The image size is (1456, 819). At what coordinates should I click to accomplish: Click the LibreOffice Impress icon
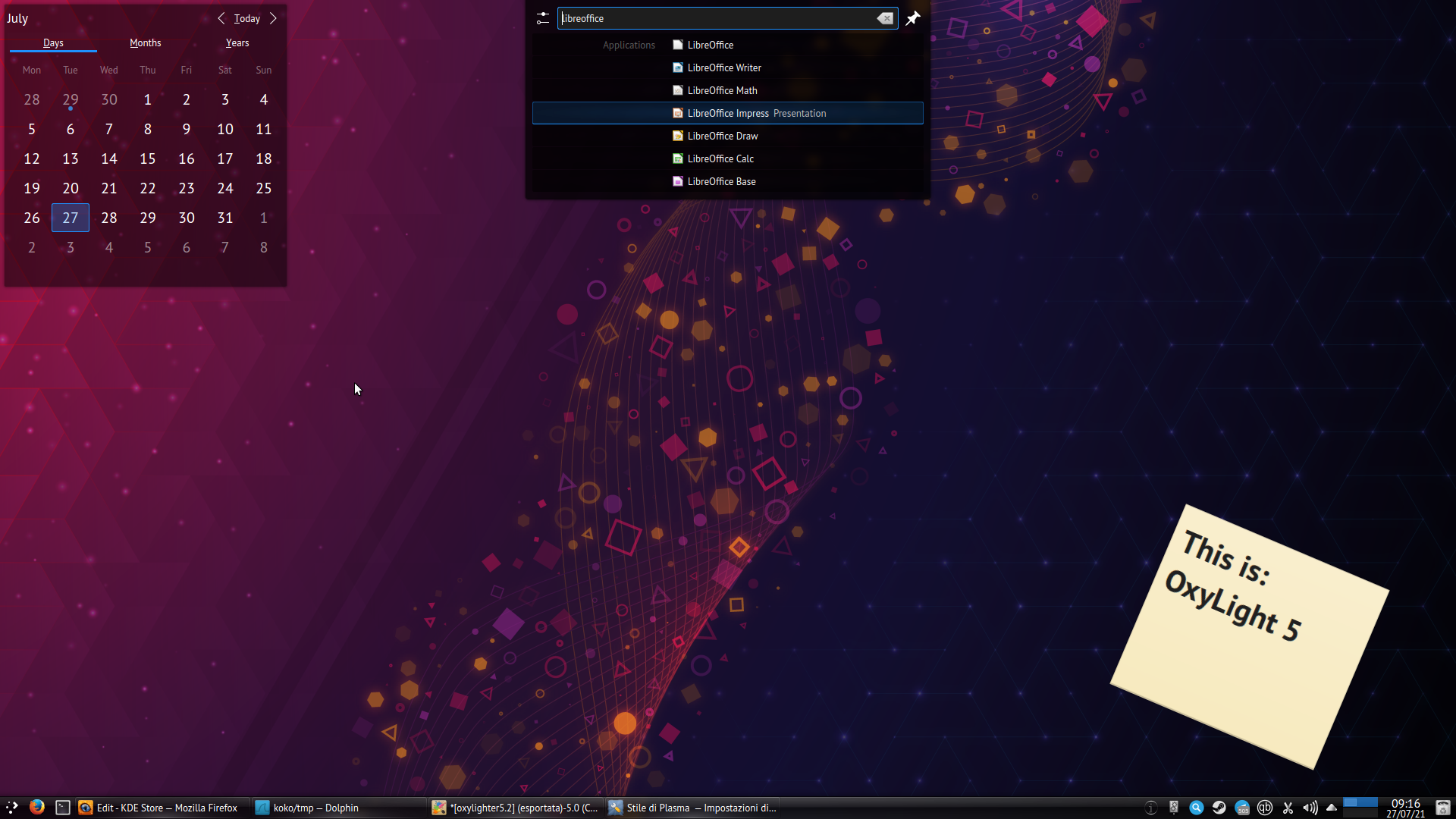click(678, 113)
